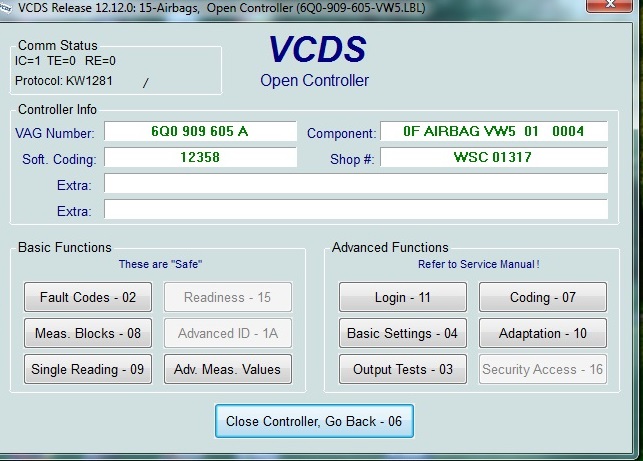This screenshot has width=643, height=461.
Task: Click the 'These are "Safe"' text
Action: pos(160,264)
